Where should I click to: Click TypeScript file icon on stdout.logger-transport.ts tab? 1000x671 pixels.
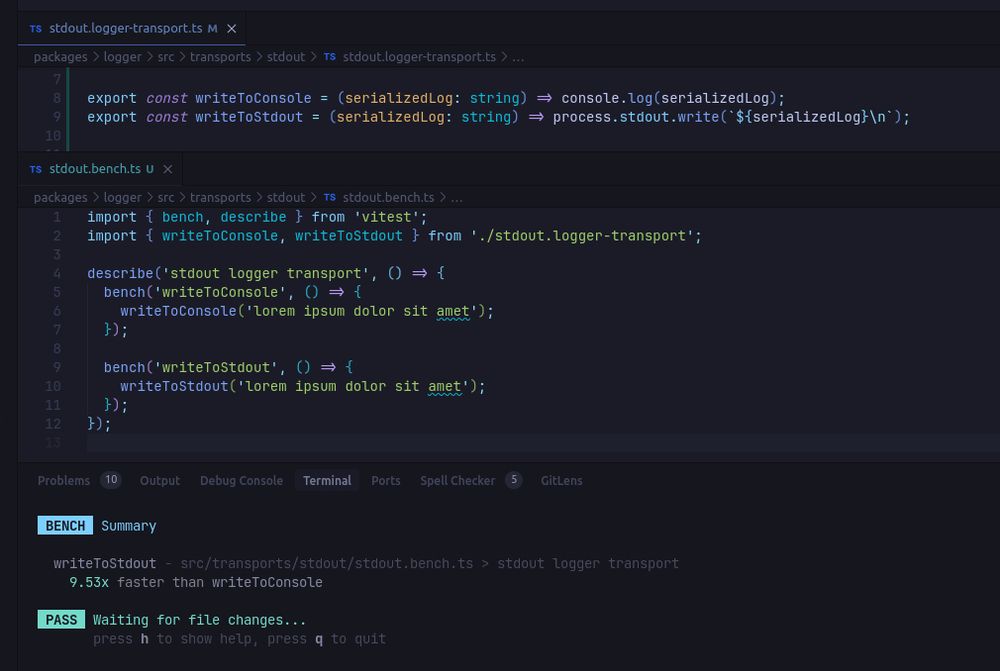coord(36,29)
